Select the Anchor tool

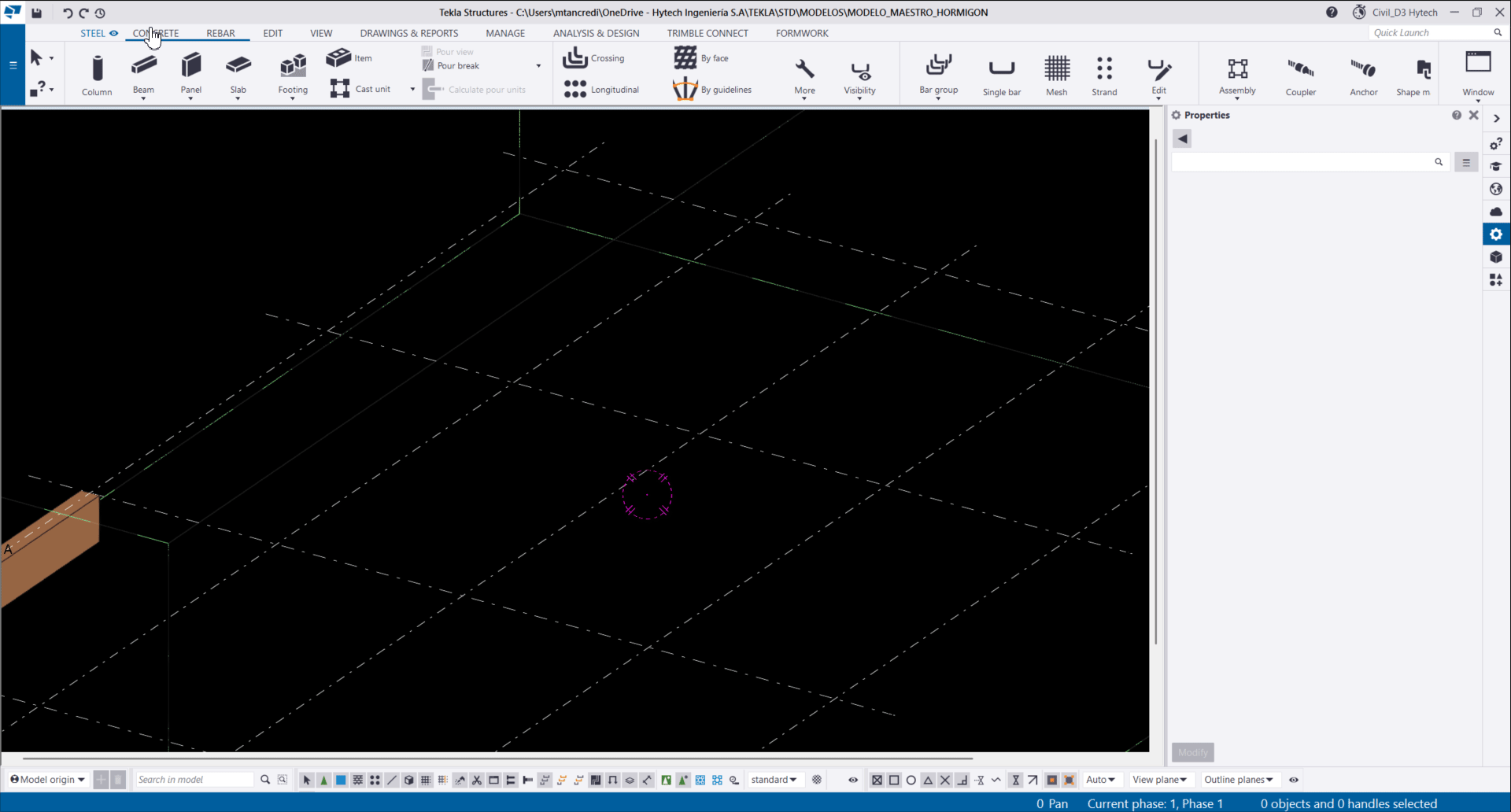pos(1364,75)
